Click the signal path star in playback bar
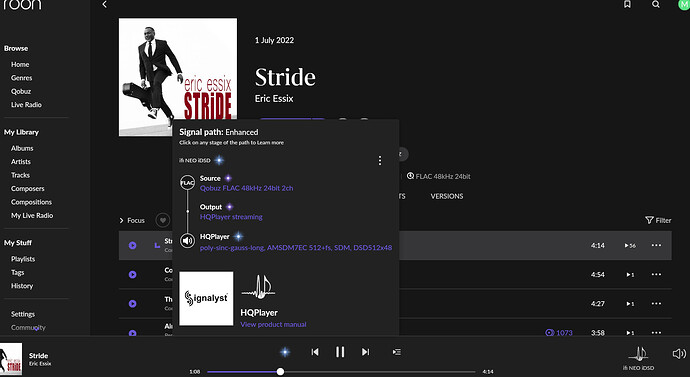Screen dimensions: 690x377 coord(285,352)
